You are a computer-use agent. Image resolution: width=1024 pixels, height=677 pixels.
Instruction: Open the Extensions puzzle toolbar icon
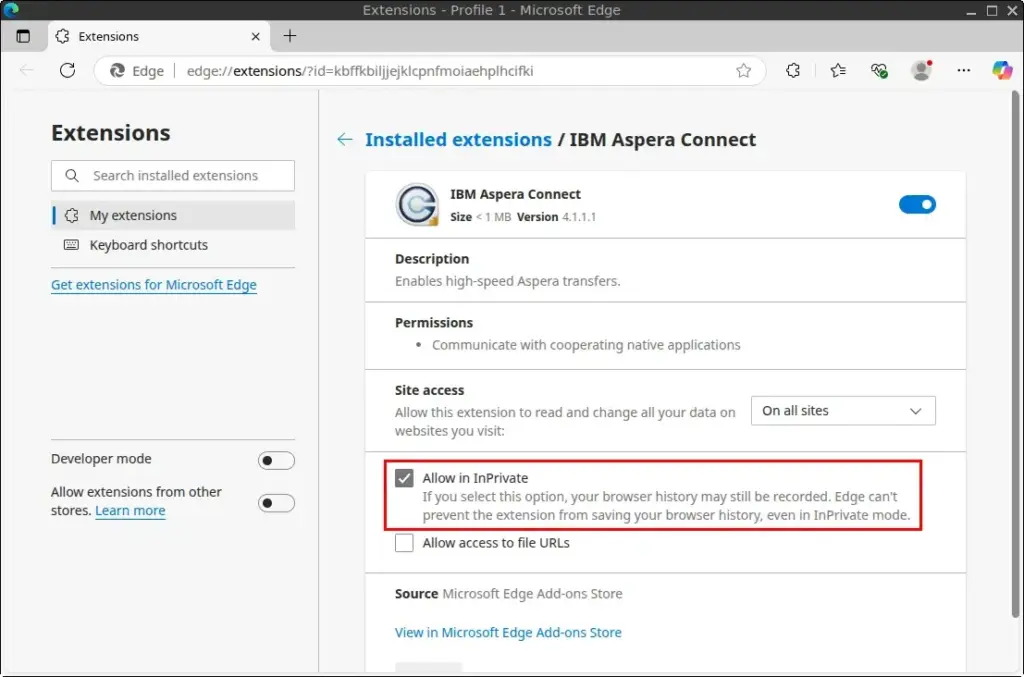coord(793,71)
